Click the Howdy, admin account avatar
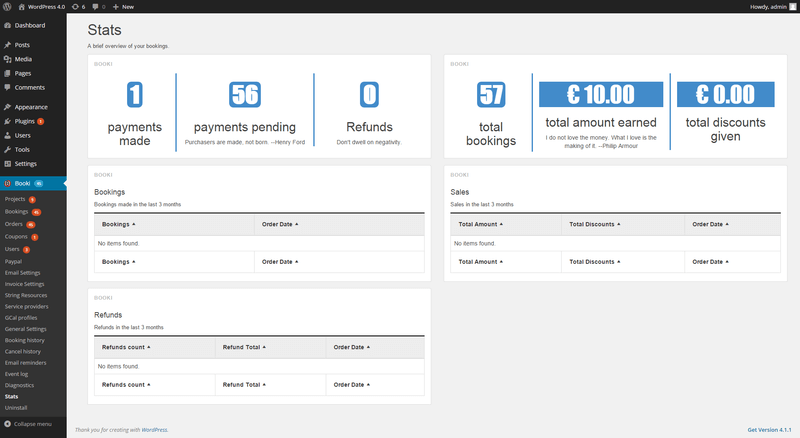 click(x=793, y=6)
